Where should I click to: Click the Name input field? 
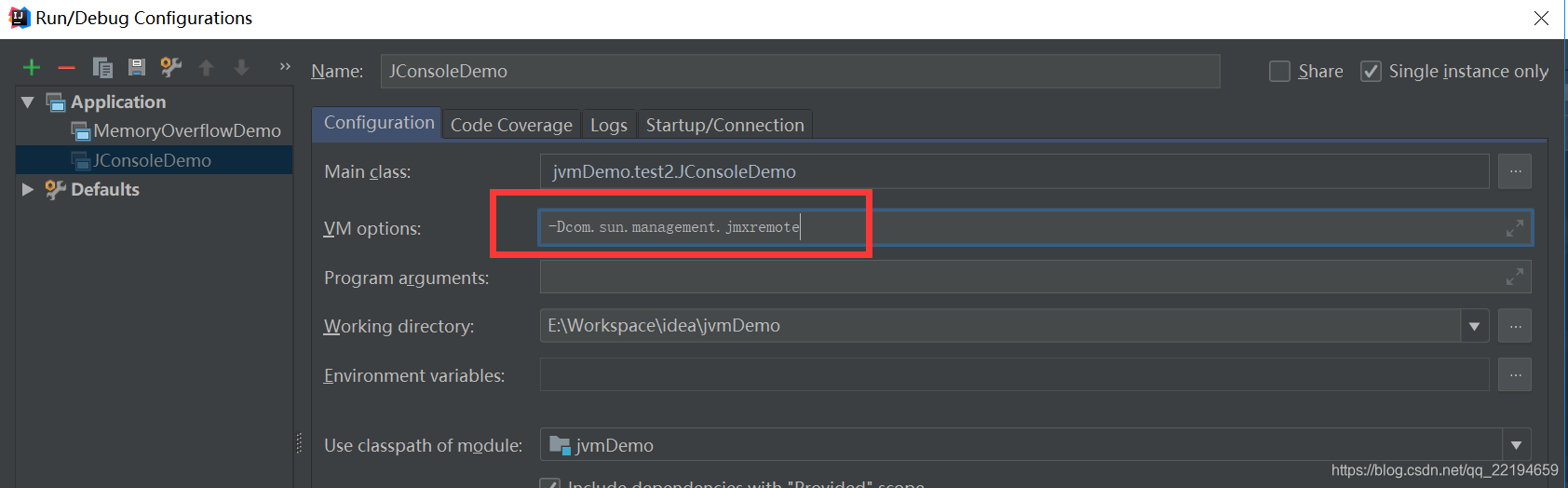pos(800,71)
